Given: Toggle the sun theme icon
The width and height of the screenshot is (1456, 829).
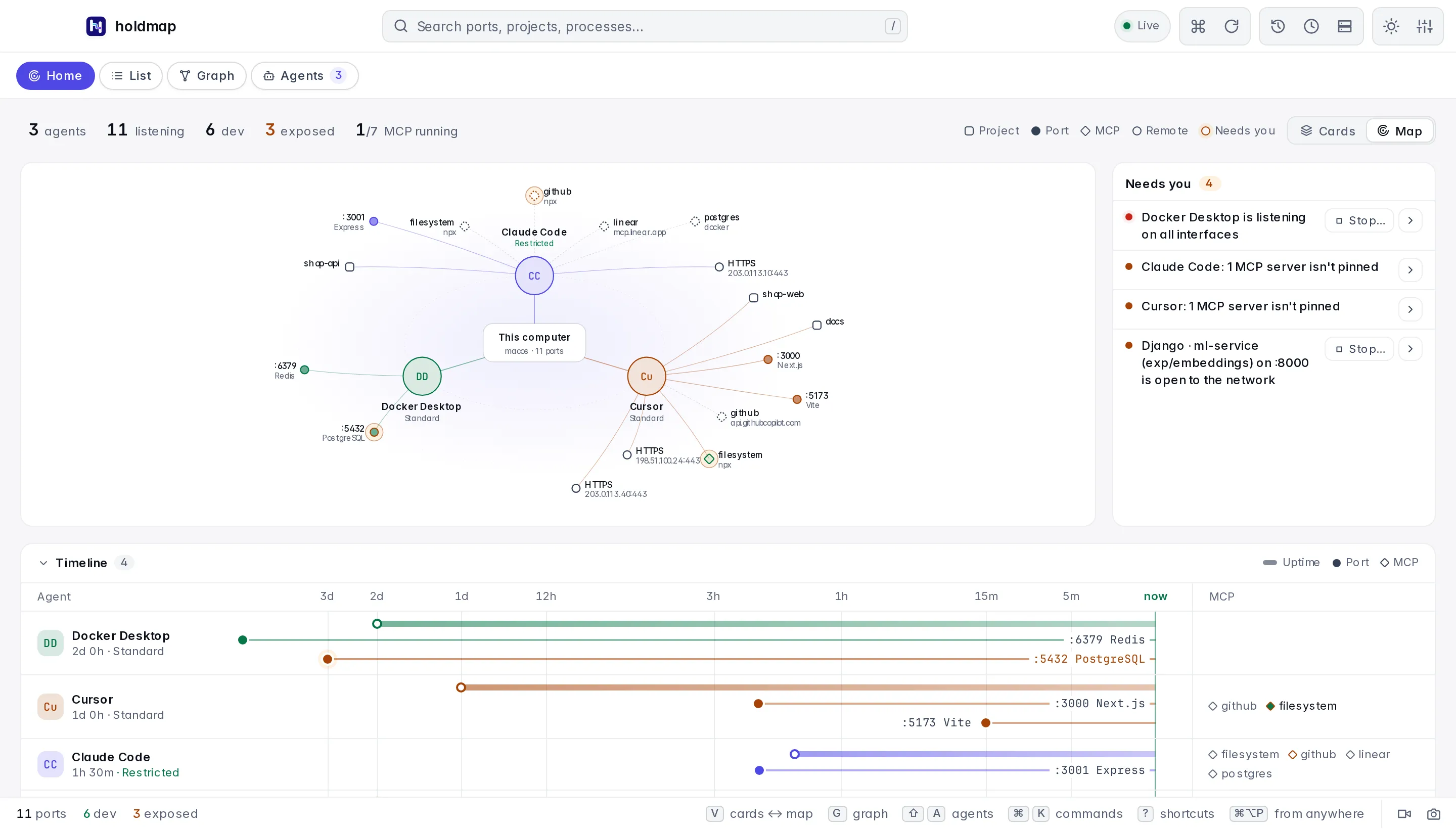Looking at the screenshot, I should (x=1391, y=26).
